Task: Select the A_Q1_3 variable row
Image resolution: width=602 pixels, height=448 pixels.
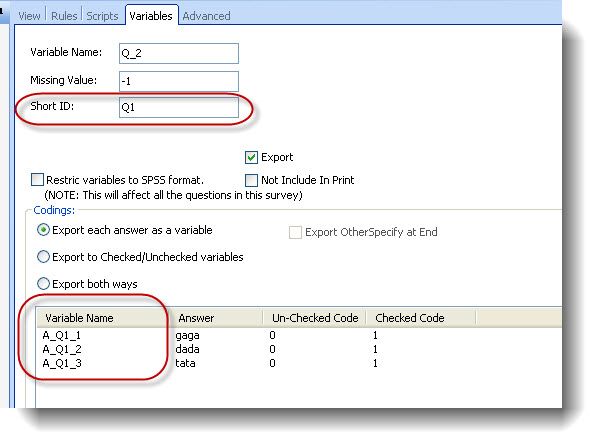Action: click(x=62, y=363)
